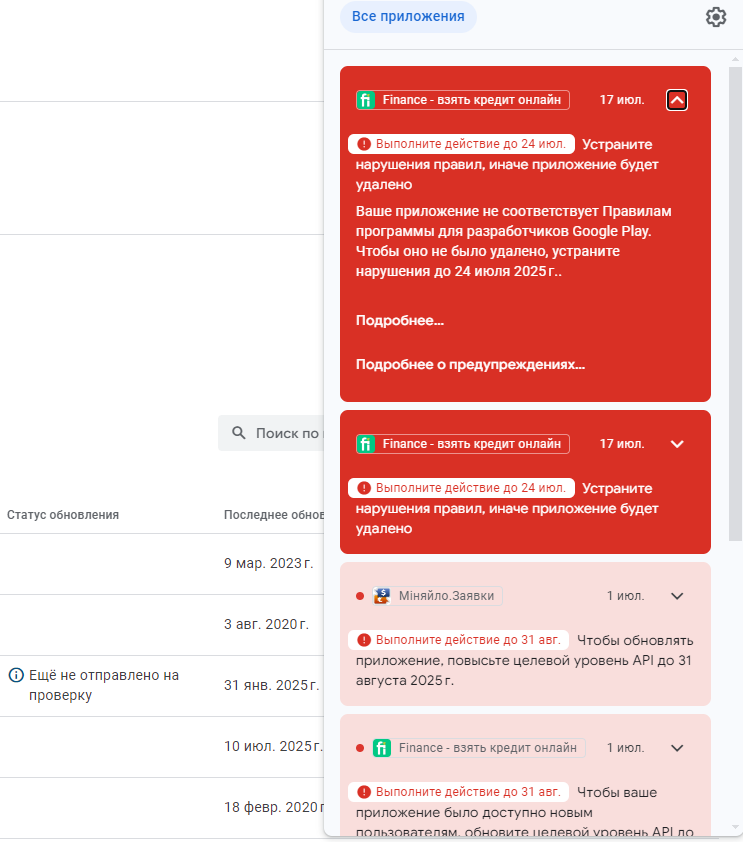Click the Ваше приложение не соответствует message text

(x=513, y=241)
